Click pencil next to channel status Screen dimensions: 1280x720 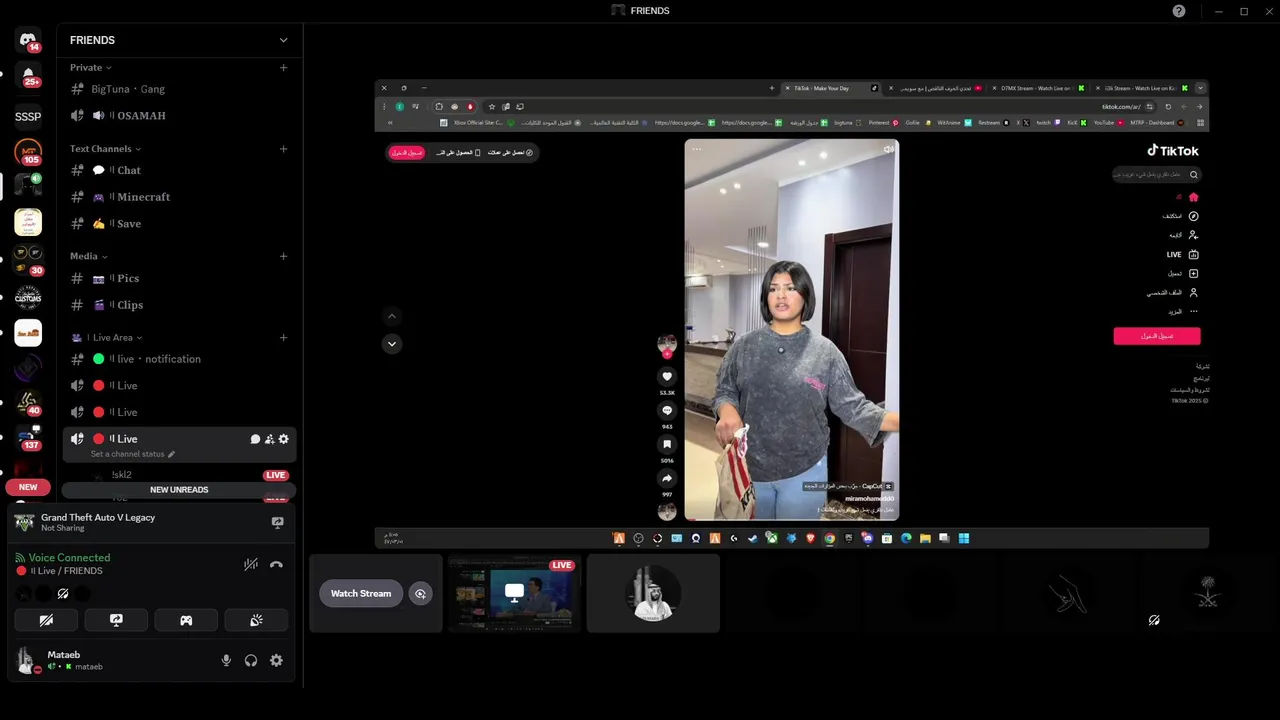pos(171,454)
